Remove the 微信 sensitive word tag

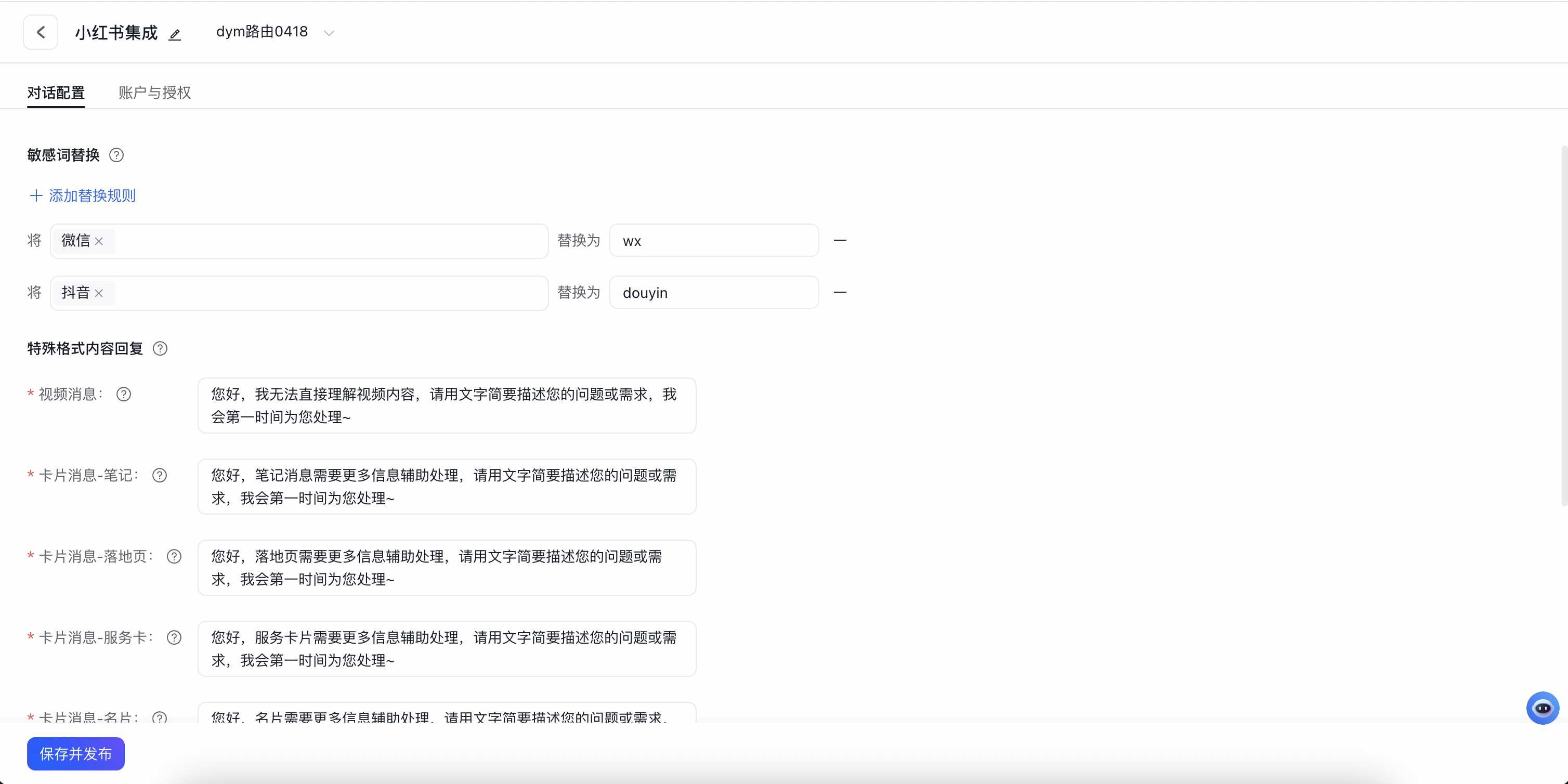coord(101,241)
